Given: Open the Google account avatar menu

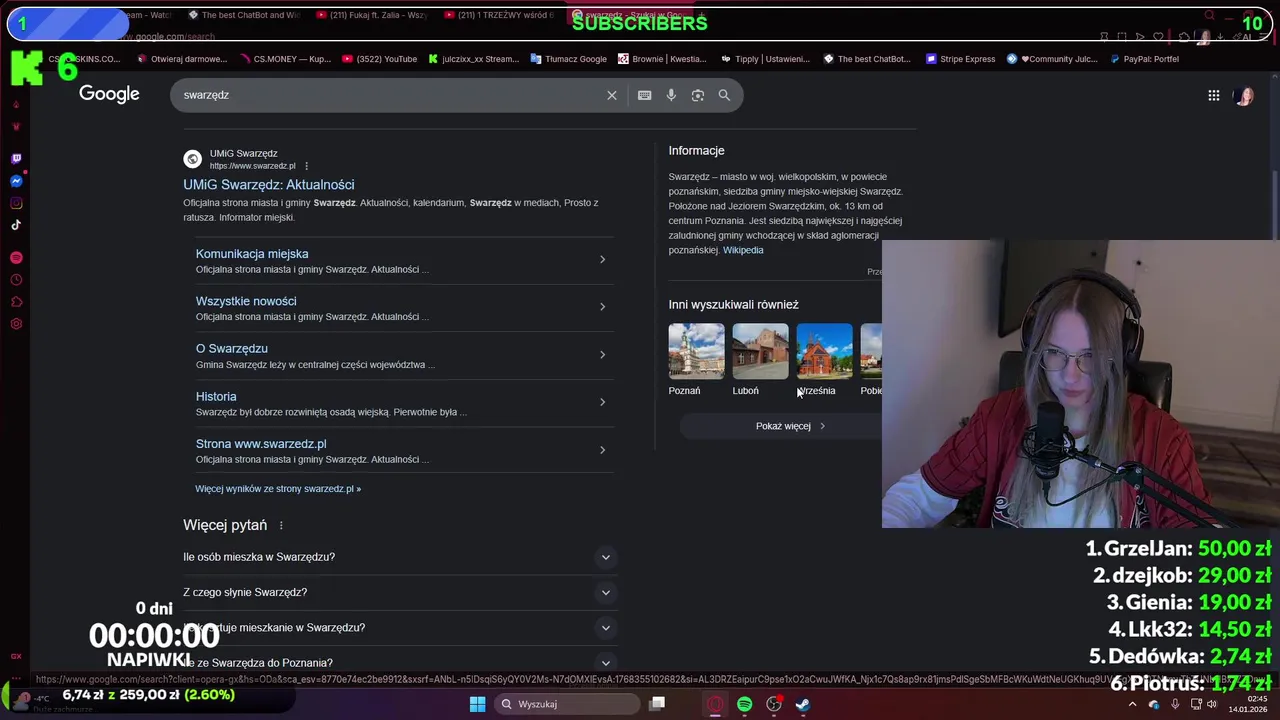Looking at the screenshot, I should 1244,96.
